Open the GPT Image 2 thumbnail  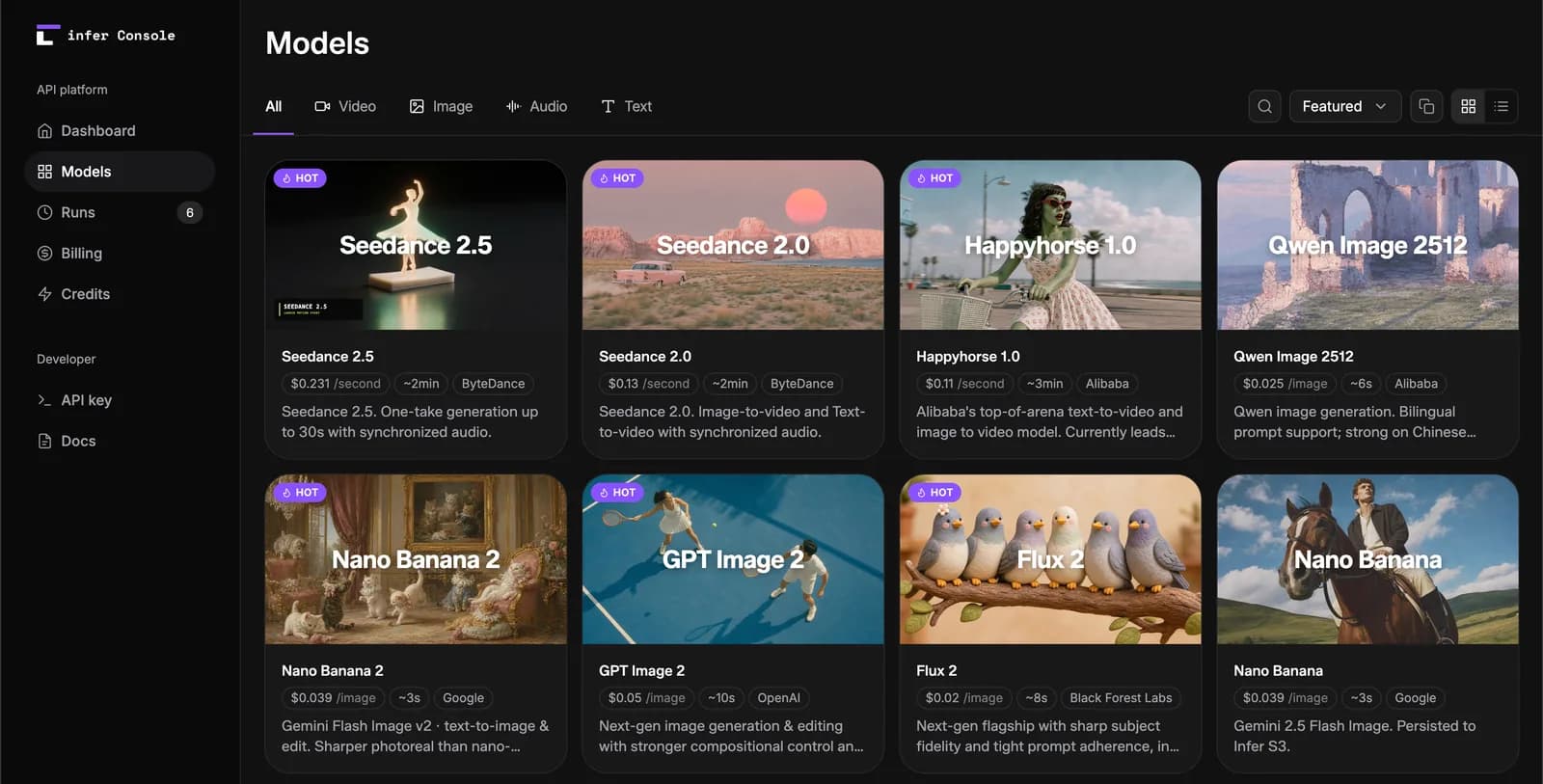[733, 559]
